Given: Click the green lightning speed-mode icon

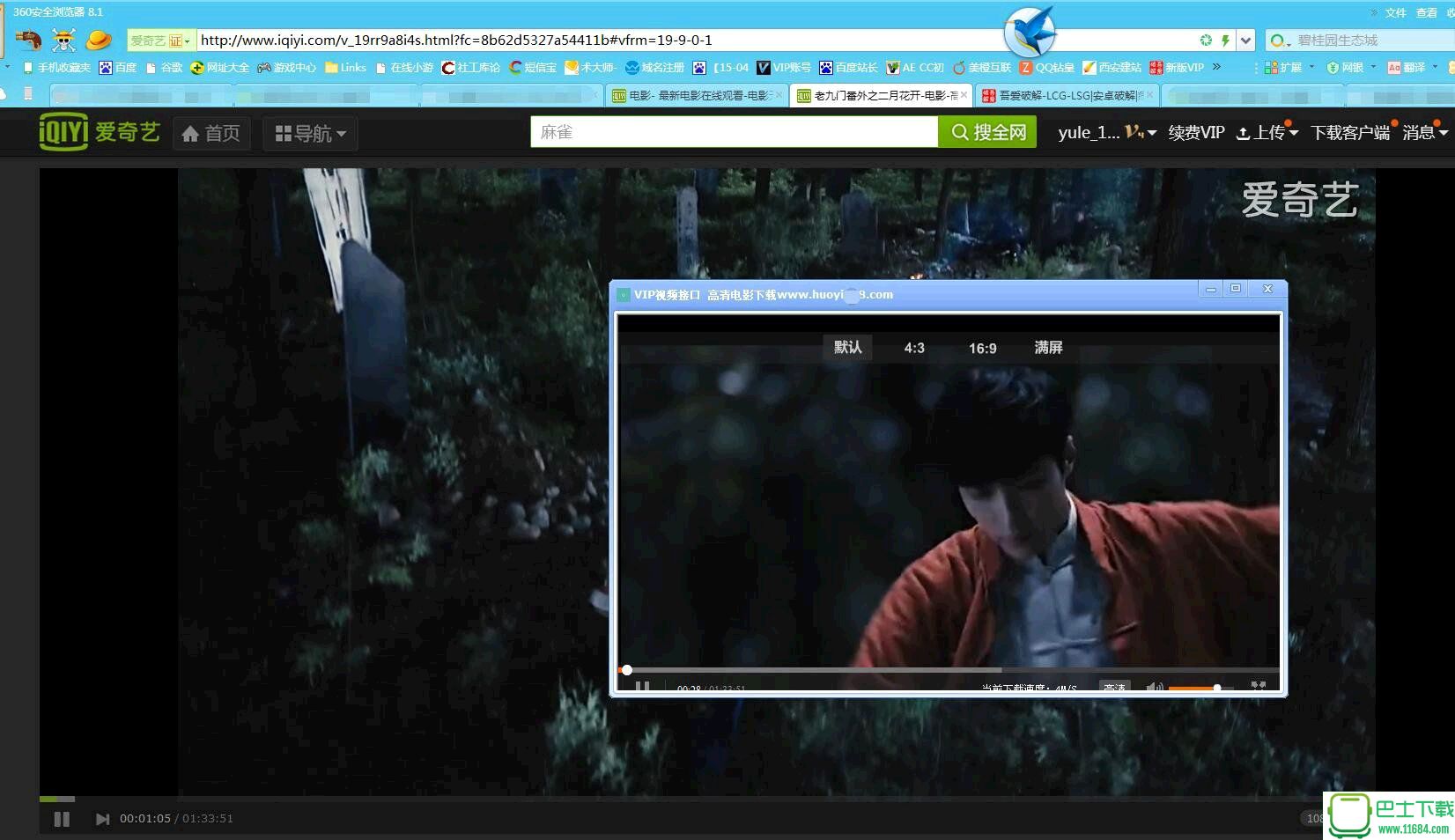Looking at the screenshot, I should pos(1225,40).
